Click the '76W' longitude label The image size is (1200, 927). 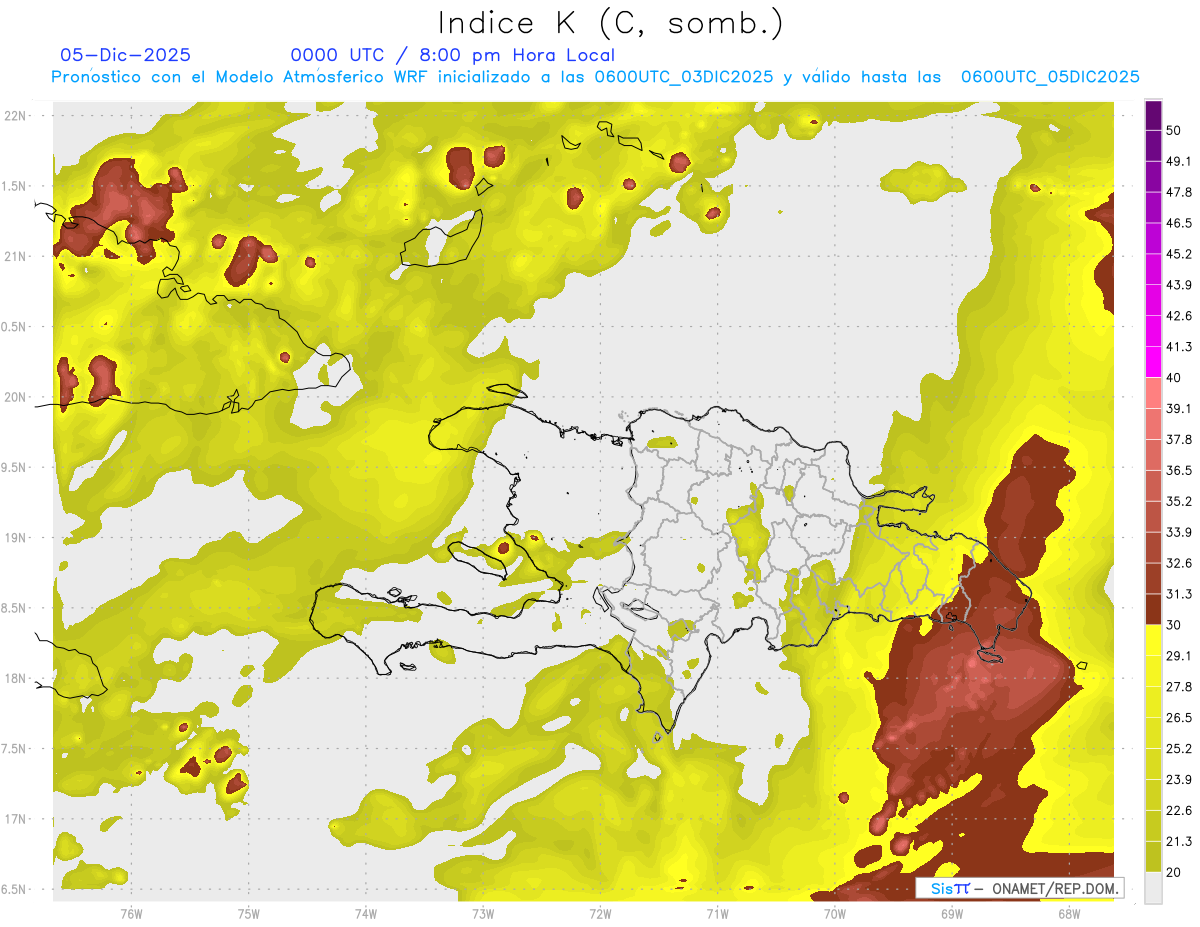point(131,913)
